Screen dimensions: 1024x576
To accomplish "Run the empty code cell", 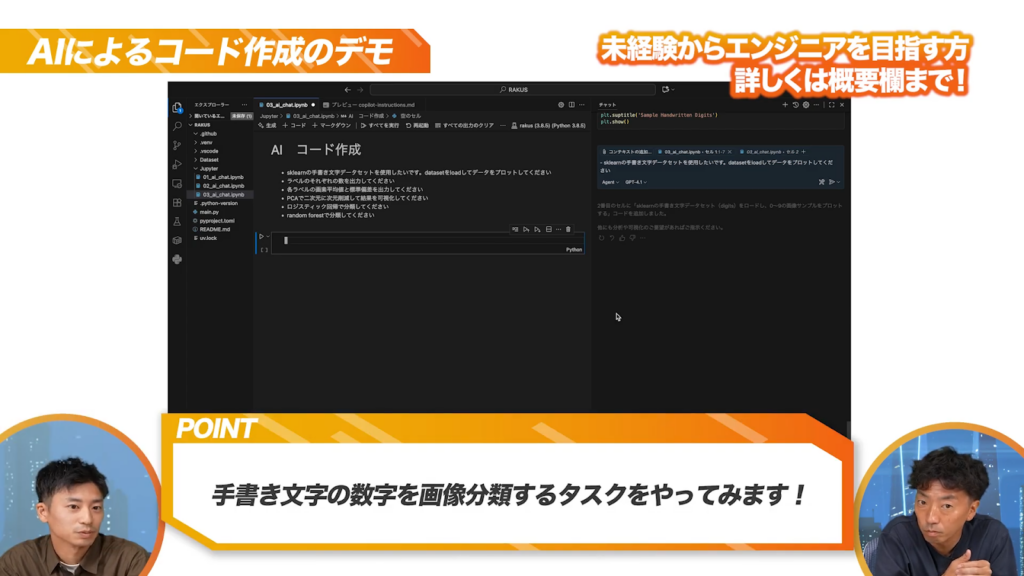I will 262,237.
